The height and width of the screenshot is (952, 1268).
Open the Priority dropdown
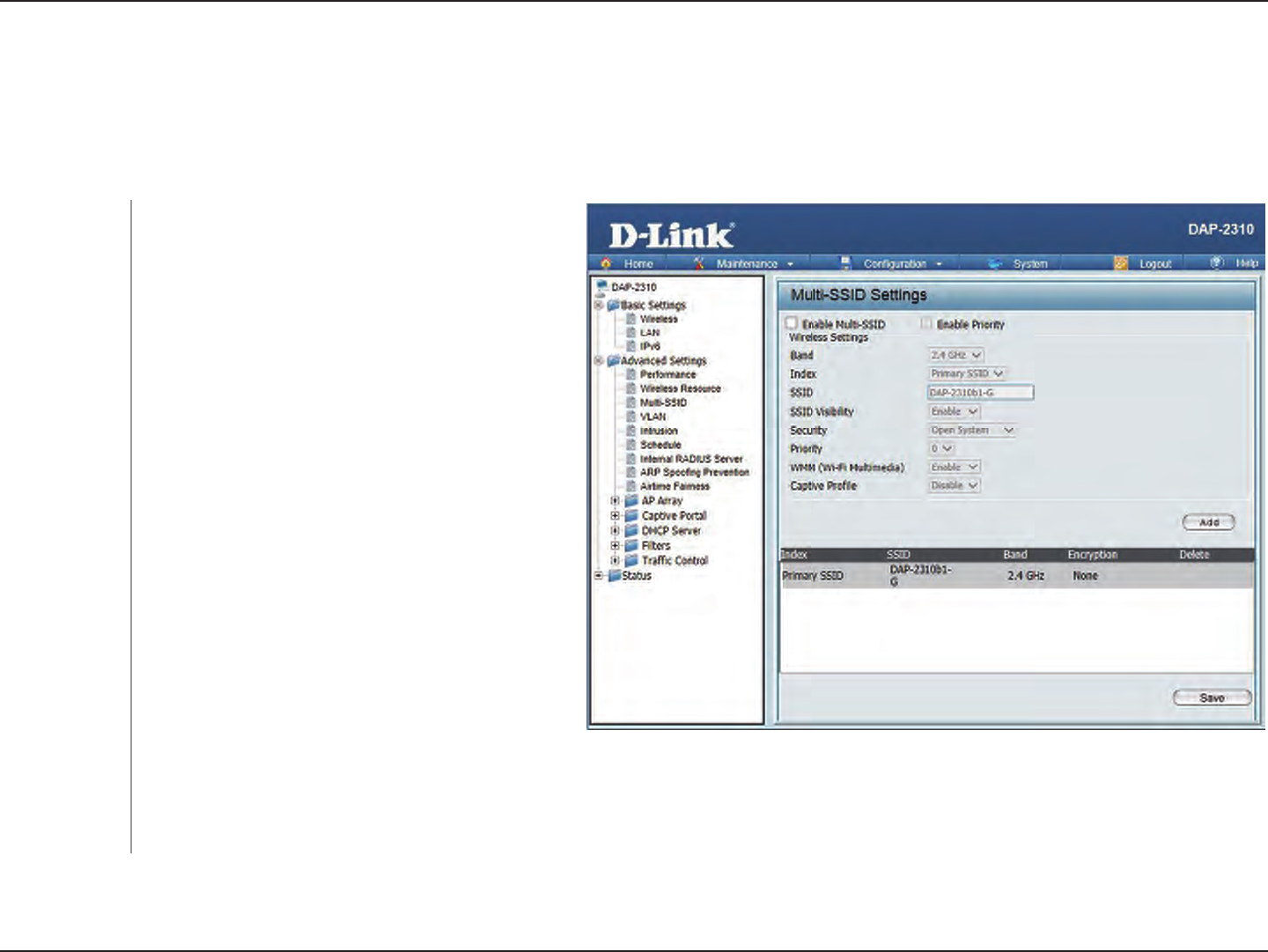pyautogui.click(x=941, y=448)
